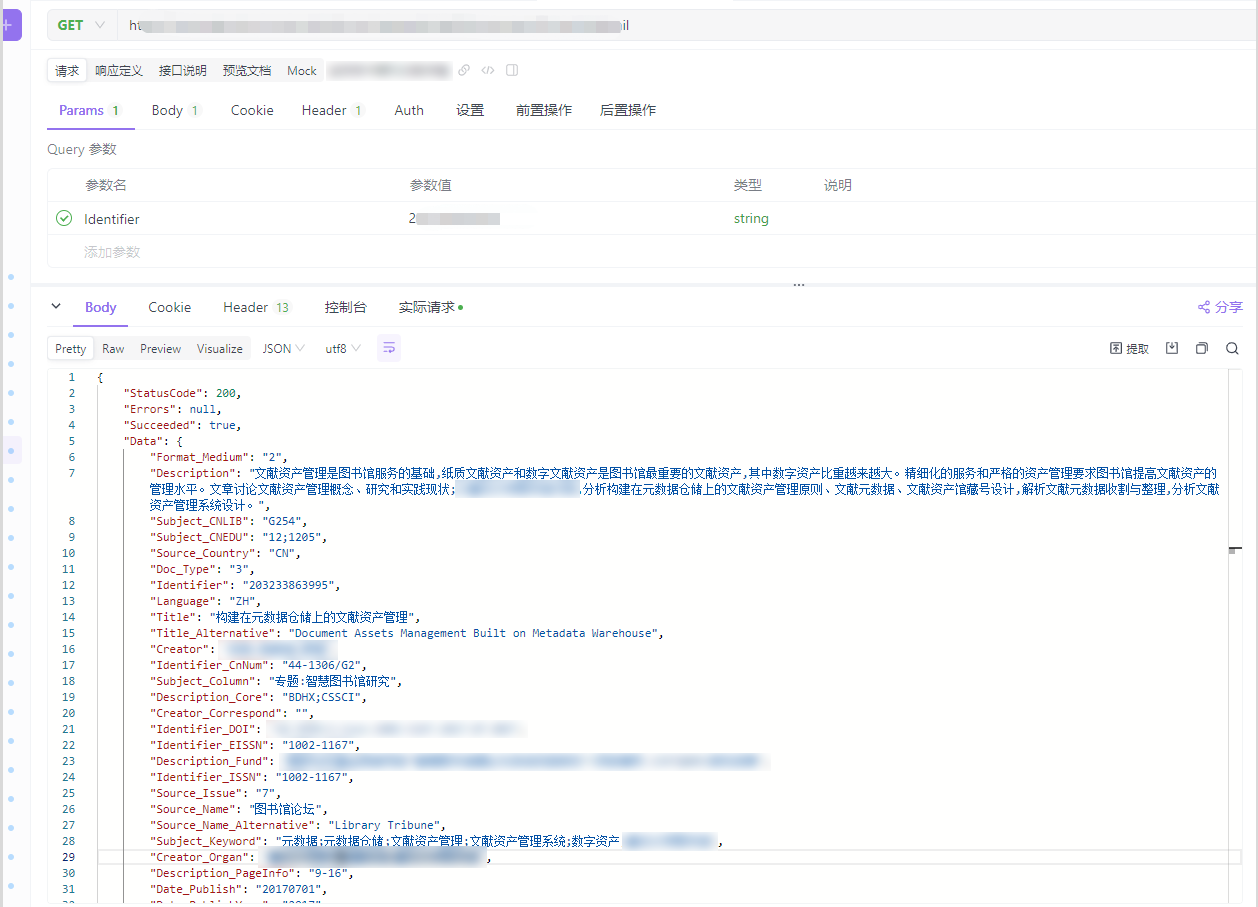Download the response with the save icon
This screenshot has height=907, width=1258.
[1172, 349]
